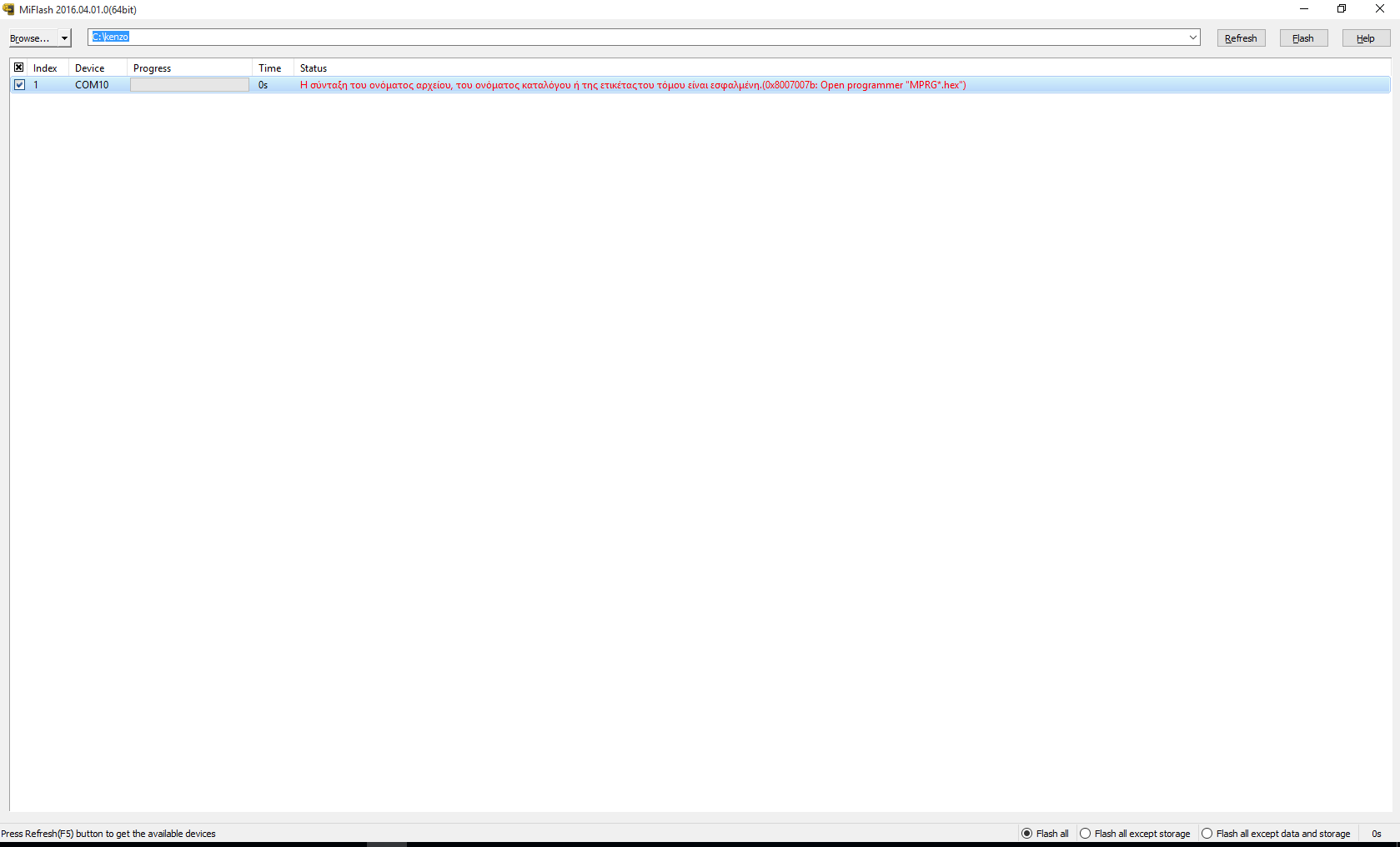This screenshot has height=847, width=1400.
Task: Toggle the select-all checkbox in header
Action: coord(19,68)
